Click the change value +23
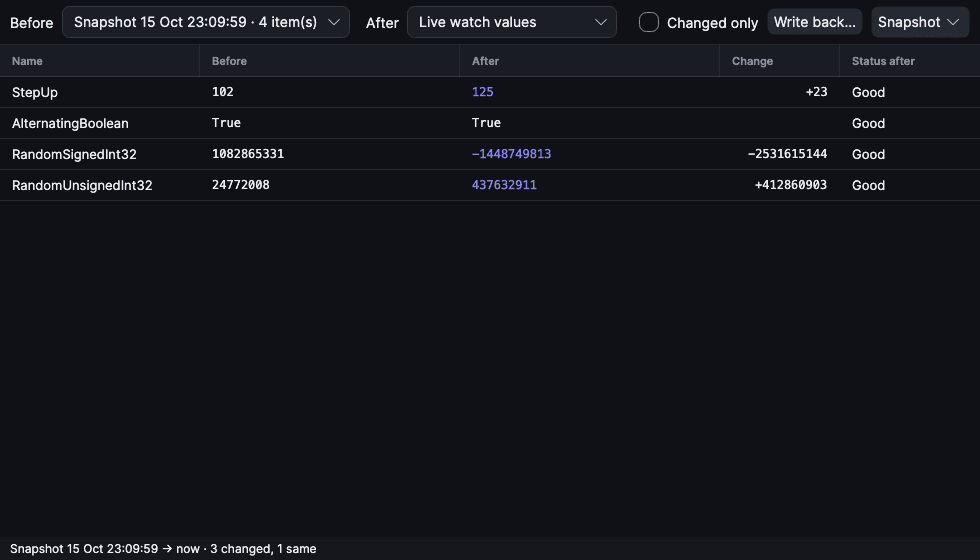 coord(816,92)
